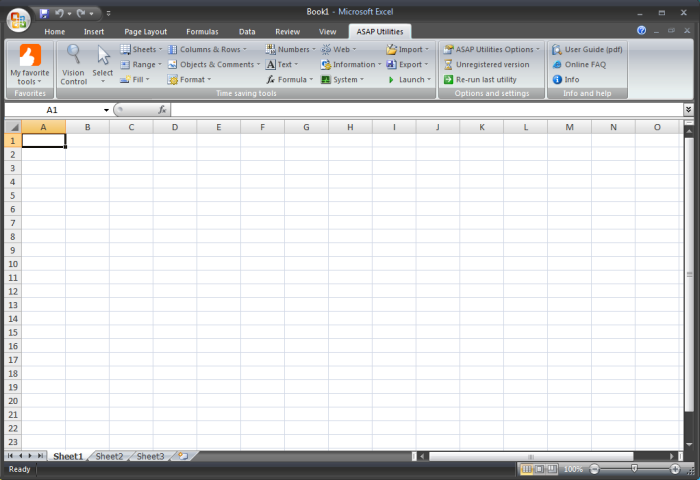
Task: Click the zoom slider handle
Action: point(634,469)
